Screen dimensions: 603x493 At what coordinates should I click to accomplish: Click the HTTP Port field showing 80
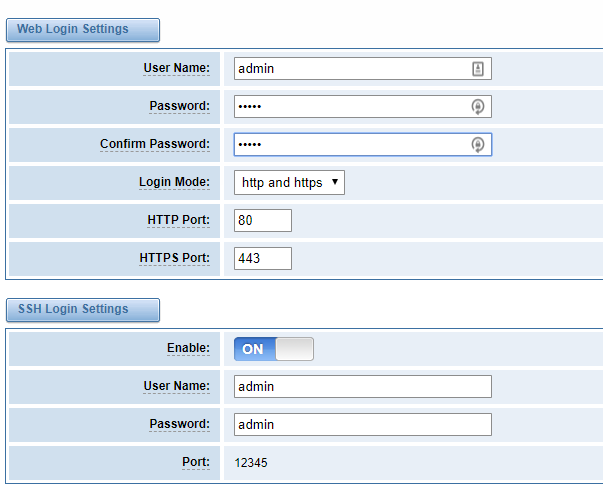tap(263, 220)
